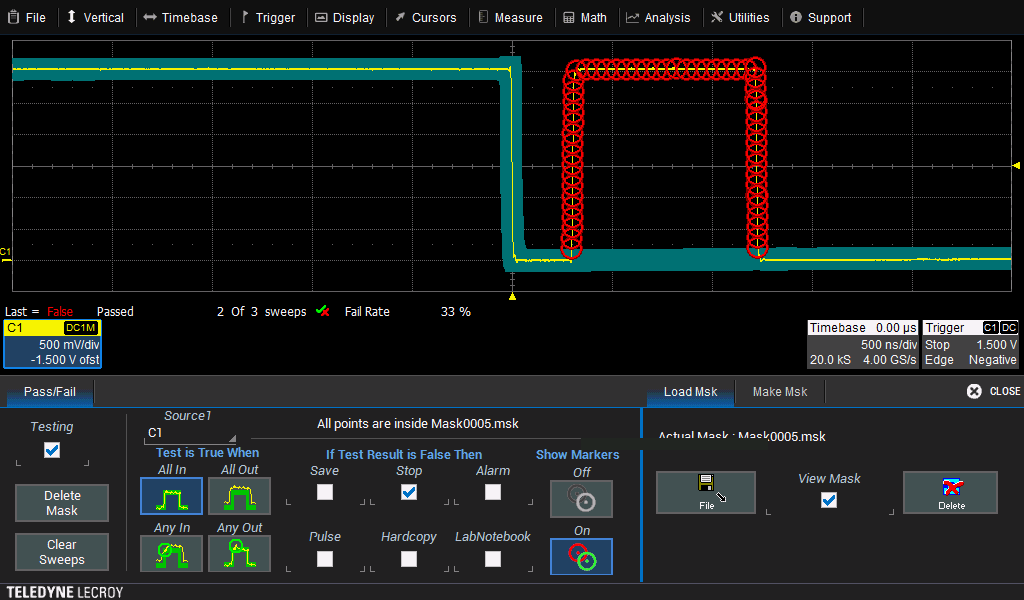Viewport: 1024px width, 600px height.
Task: Click the File icon to load mask
Action: (x=706, y=492)
